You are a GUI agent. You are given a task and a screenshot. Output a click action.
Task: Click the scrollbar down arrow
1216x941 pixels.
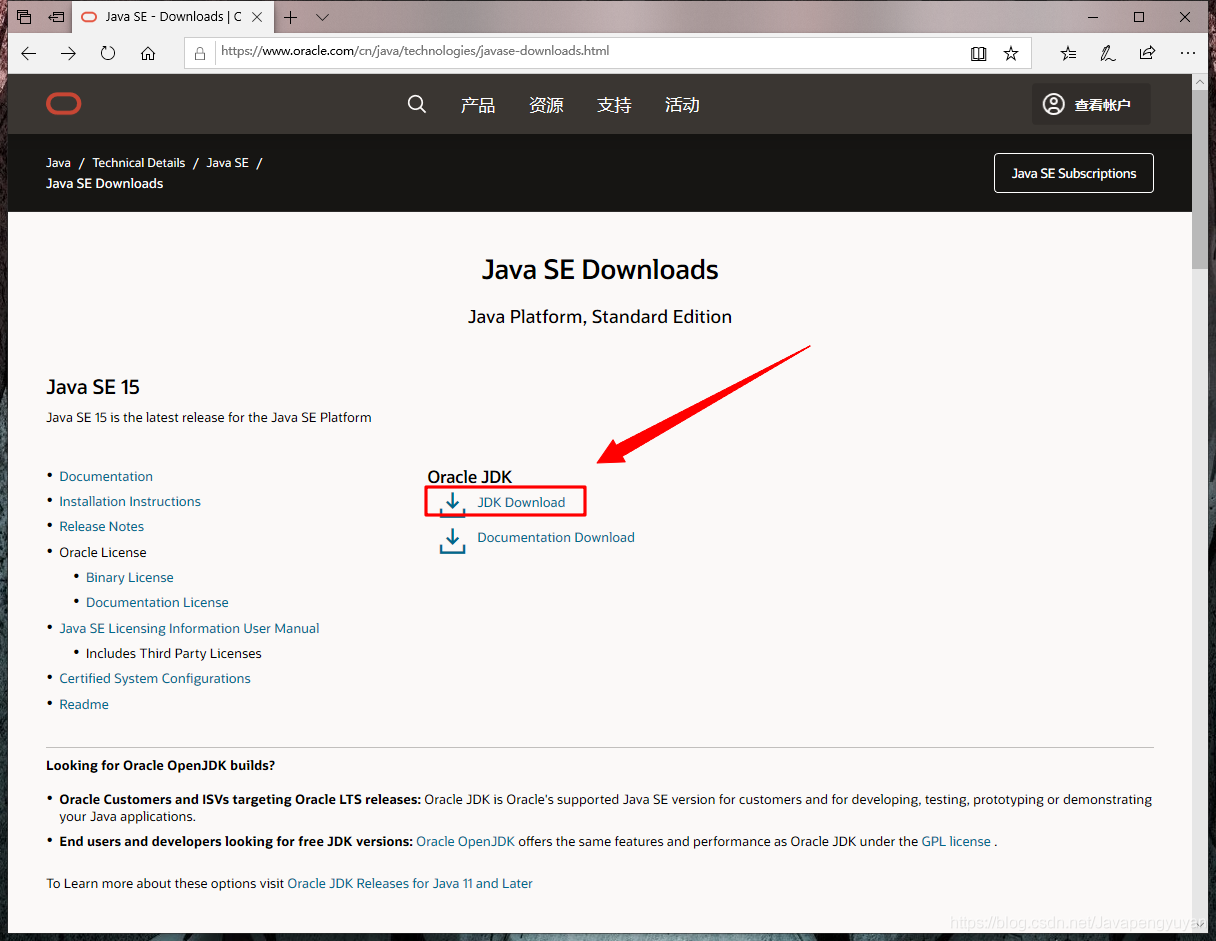1200,925
